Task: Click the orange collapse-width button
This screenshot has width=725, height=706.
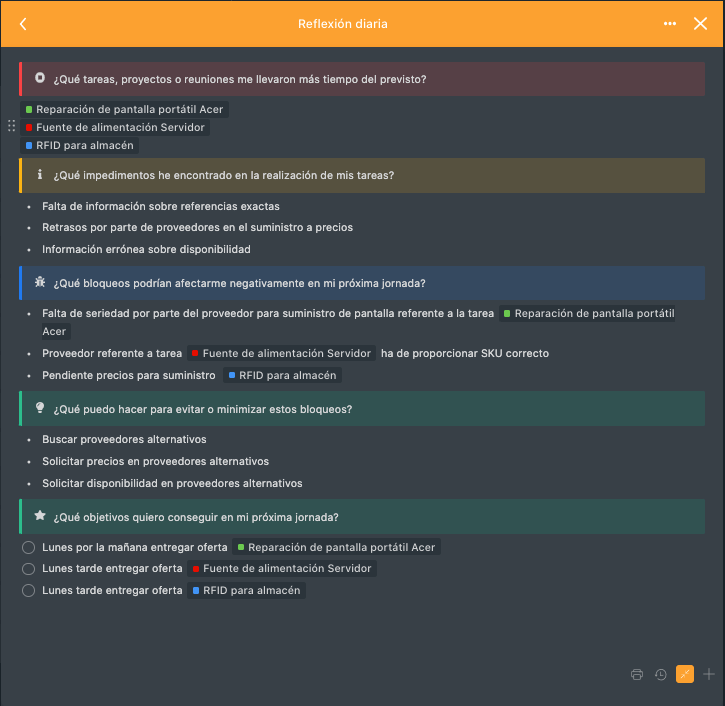Action: click(685, 674)
